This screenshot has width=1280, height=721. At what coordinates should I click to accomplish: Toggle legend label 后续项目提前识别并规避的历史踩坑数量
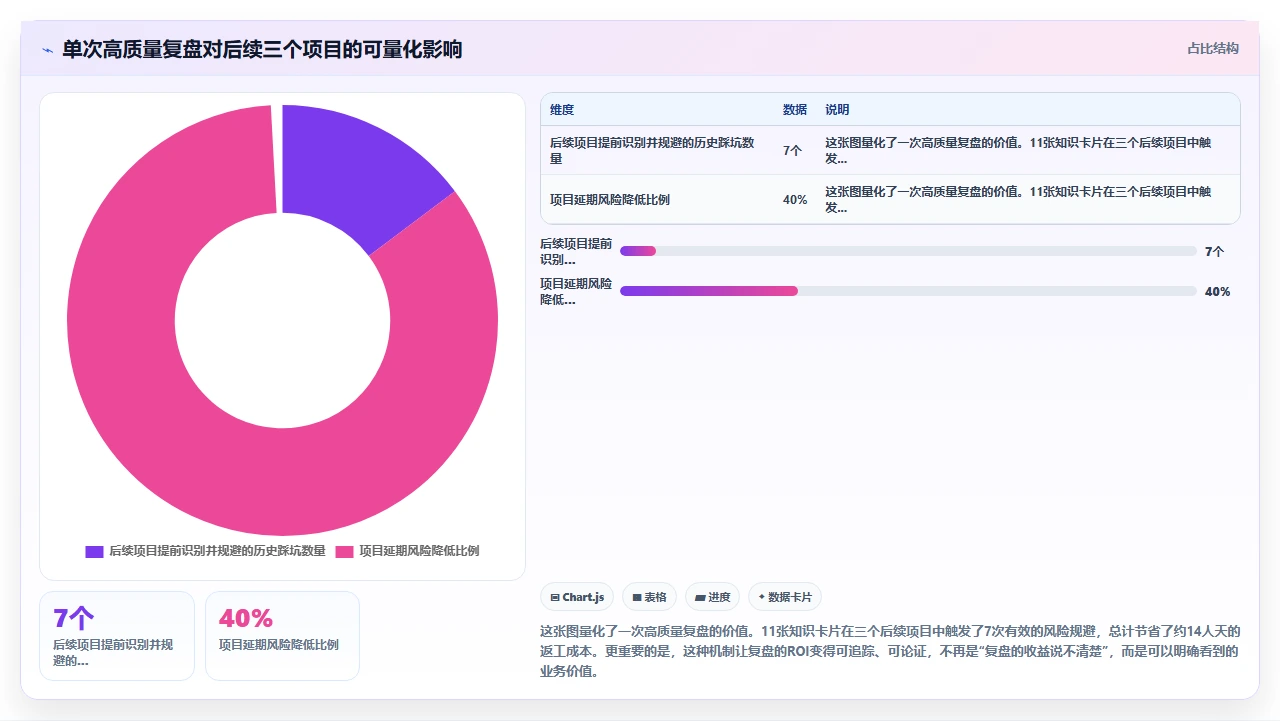[217, 551]
